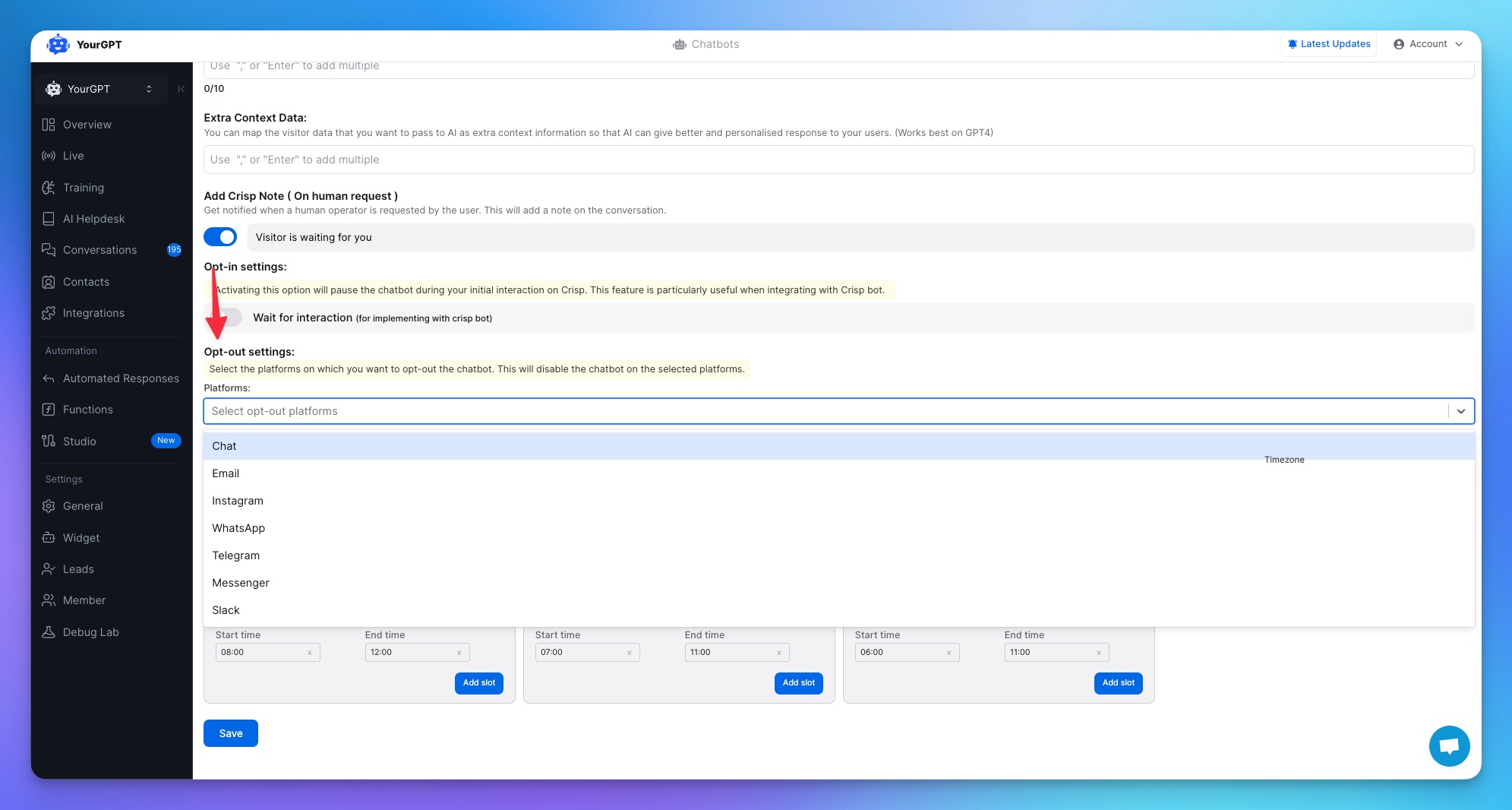Collapse the sidebar with the arrow icon

(181, 89)
